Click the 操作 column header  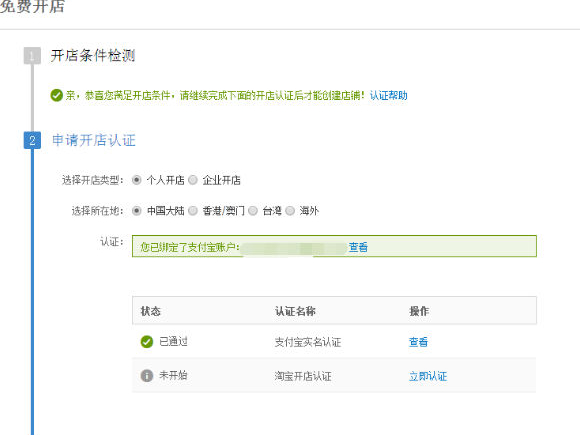click(419, 311)
